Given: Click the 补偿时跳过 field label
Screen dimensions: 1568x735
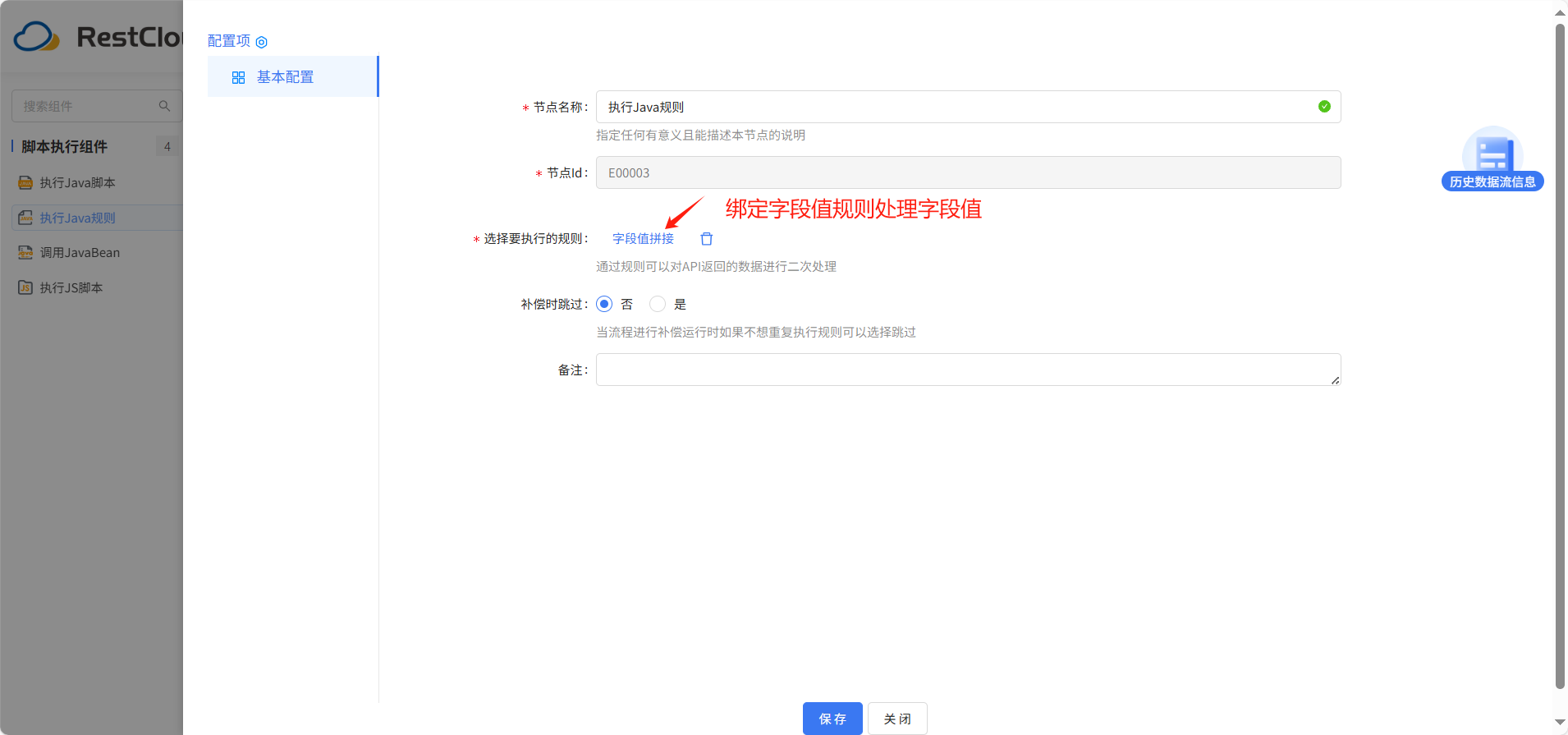Looking at the screenshot, I should pos(554,304).
